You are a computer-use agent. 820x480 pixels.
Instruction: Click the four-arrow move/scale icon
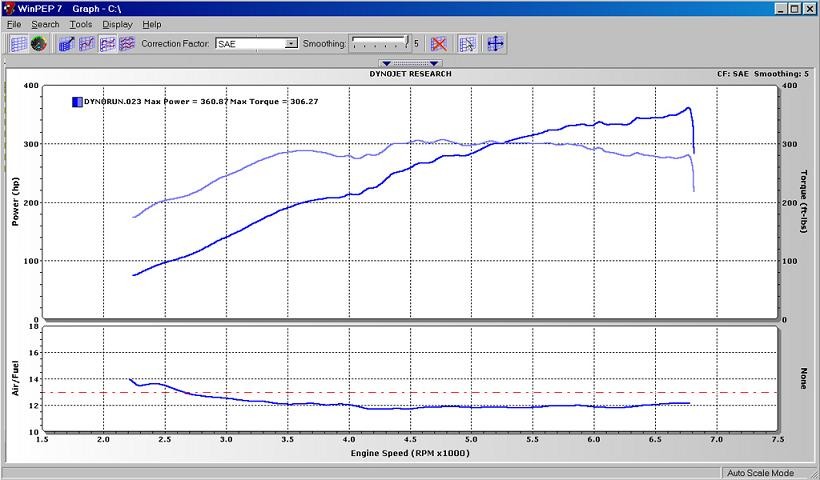pyautogui.click(x=495, y=44)
